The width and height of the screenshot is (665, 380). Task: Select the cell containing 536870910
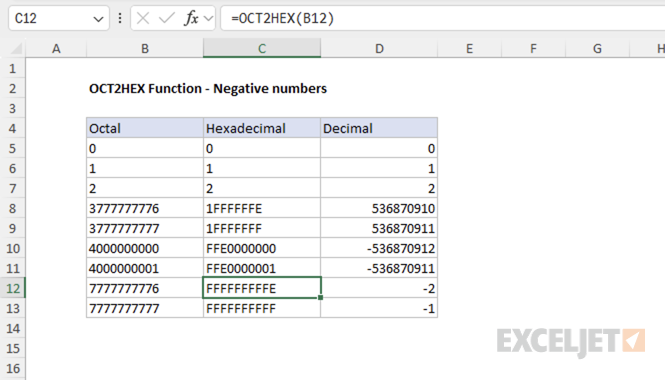pyautogui.click(x=379, y=208)
